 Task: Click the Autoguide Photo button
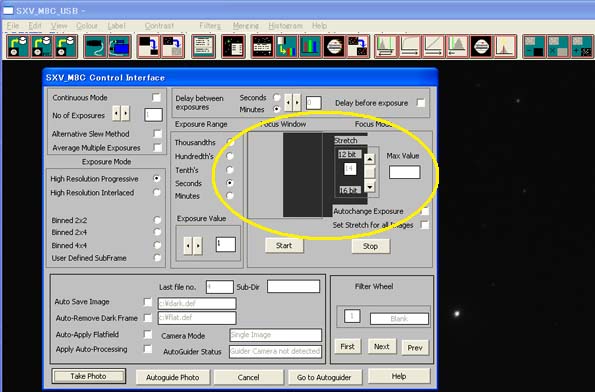(173, 377)
